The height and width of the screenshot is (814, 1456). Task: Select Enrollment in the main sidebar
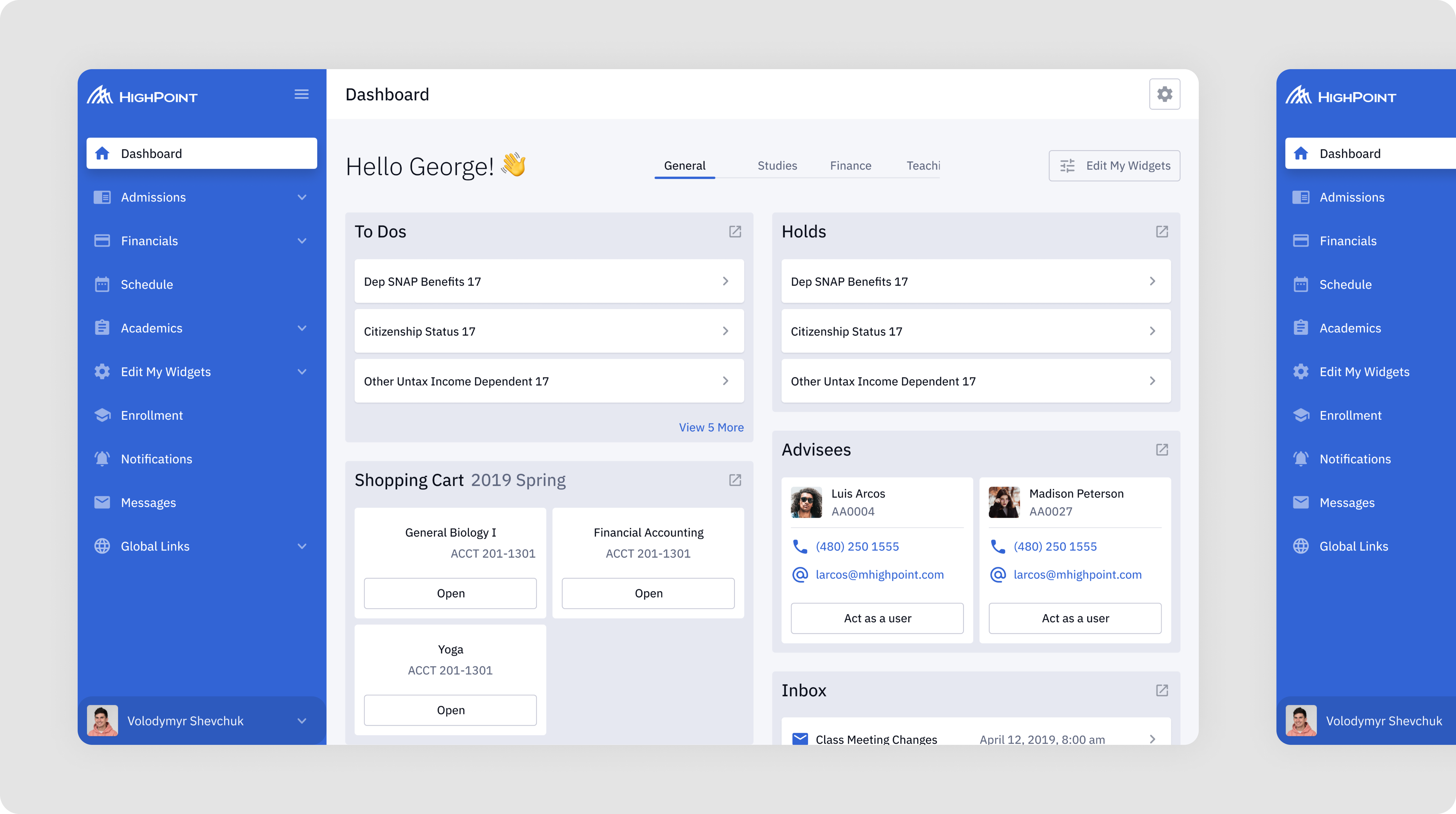(x=202, y=415)
